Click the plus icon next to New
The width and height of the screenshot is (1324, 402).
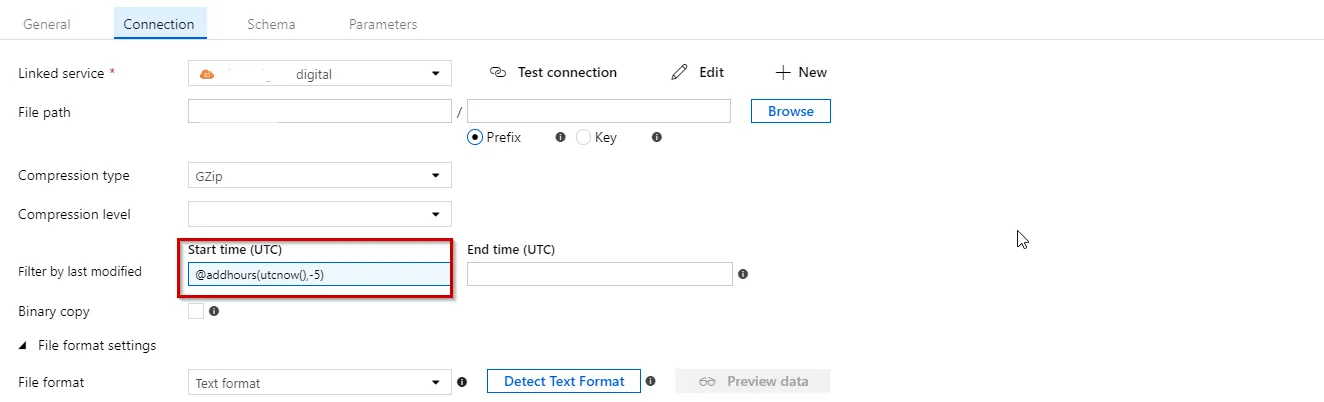tap(783, 72)
